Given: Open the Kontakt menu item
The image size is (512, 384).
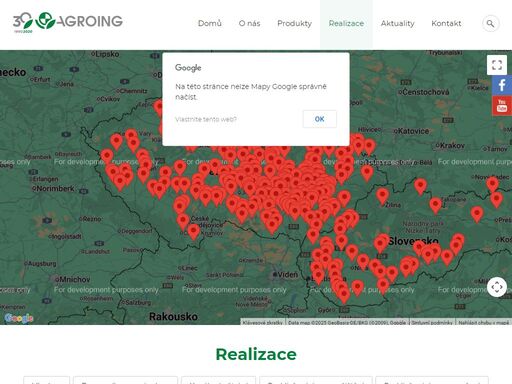Looking at the screenshot, I should (446, 23).
